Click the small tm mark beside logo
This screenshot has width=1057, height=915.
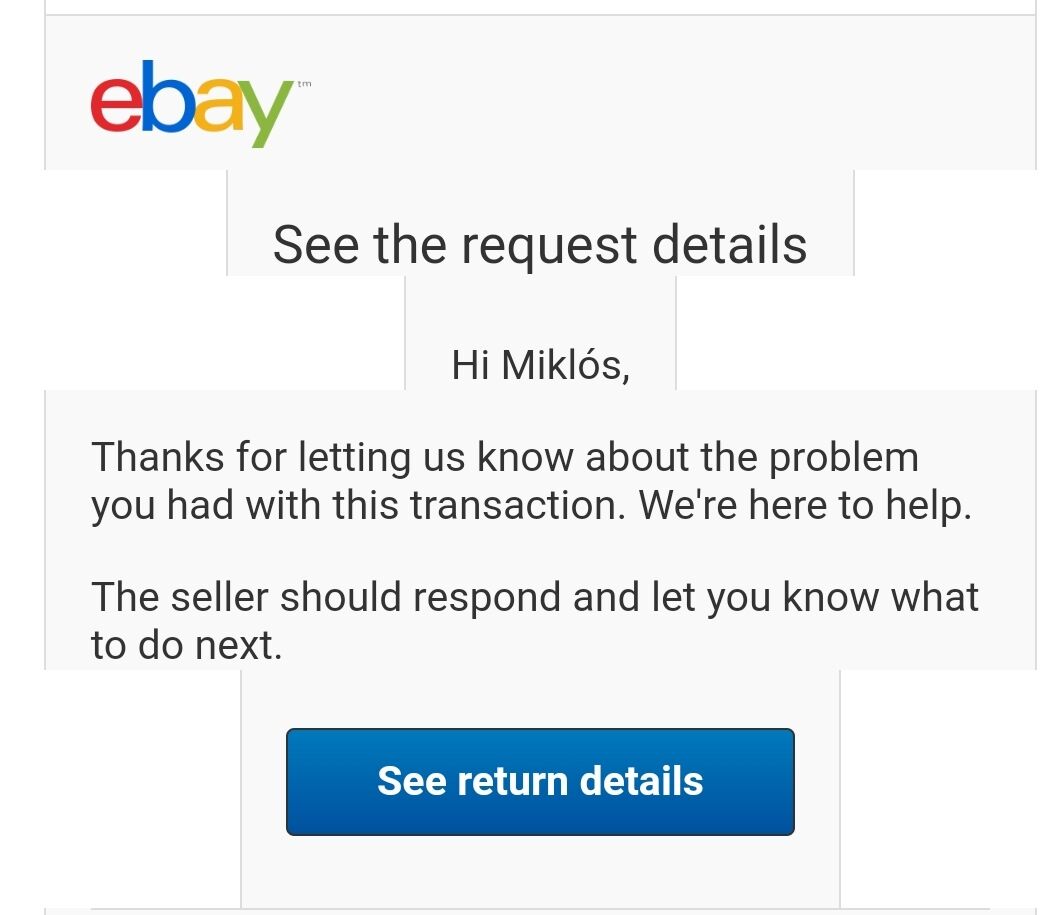point(305,84)
